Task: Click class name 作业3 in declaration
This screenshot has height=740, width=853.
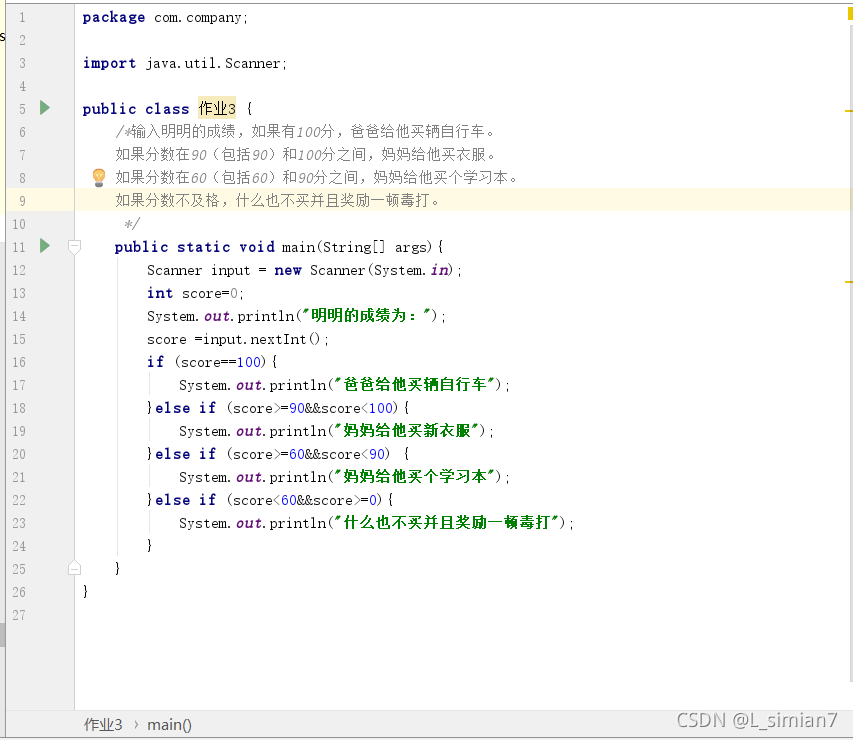Action: [x=217, y=108]
